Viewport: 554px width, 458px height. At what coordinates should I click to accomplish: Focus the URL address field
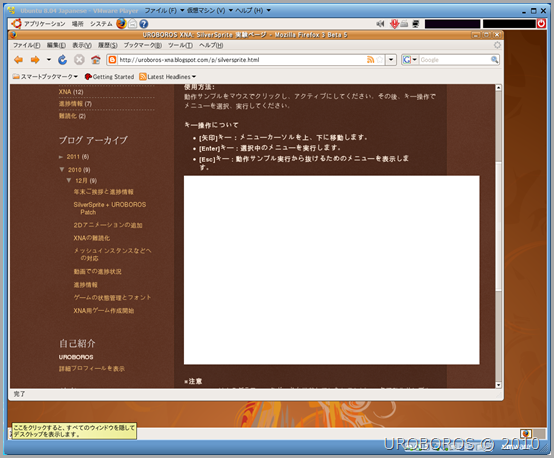[x=241, y=60]
